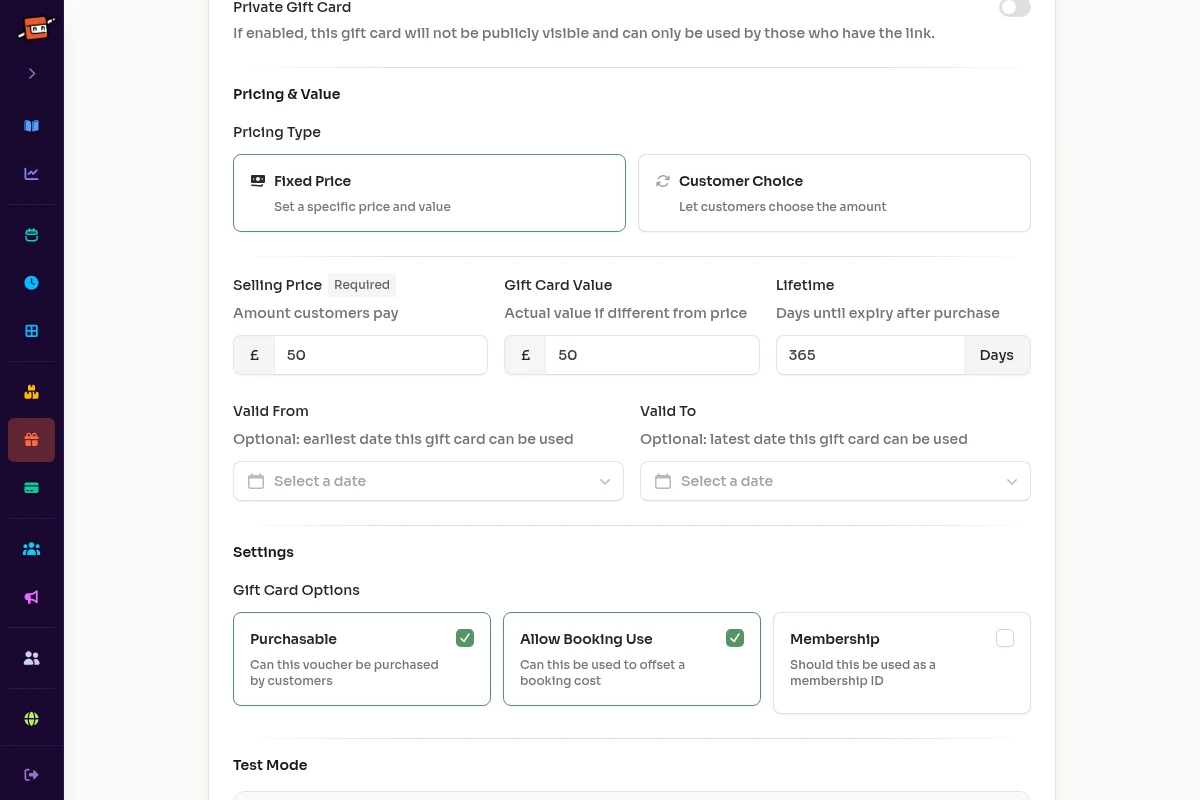This screenshot has width=1200, height=800.
Task: Open the clock icon in the sidebar
Action: (32, 283)
